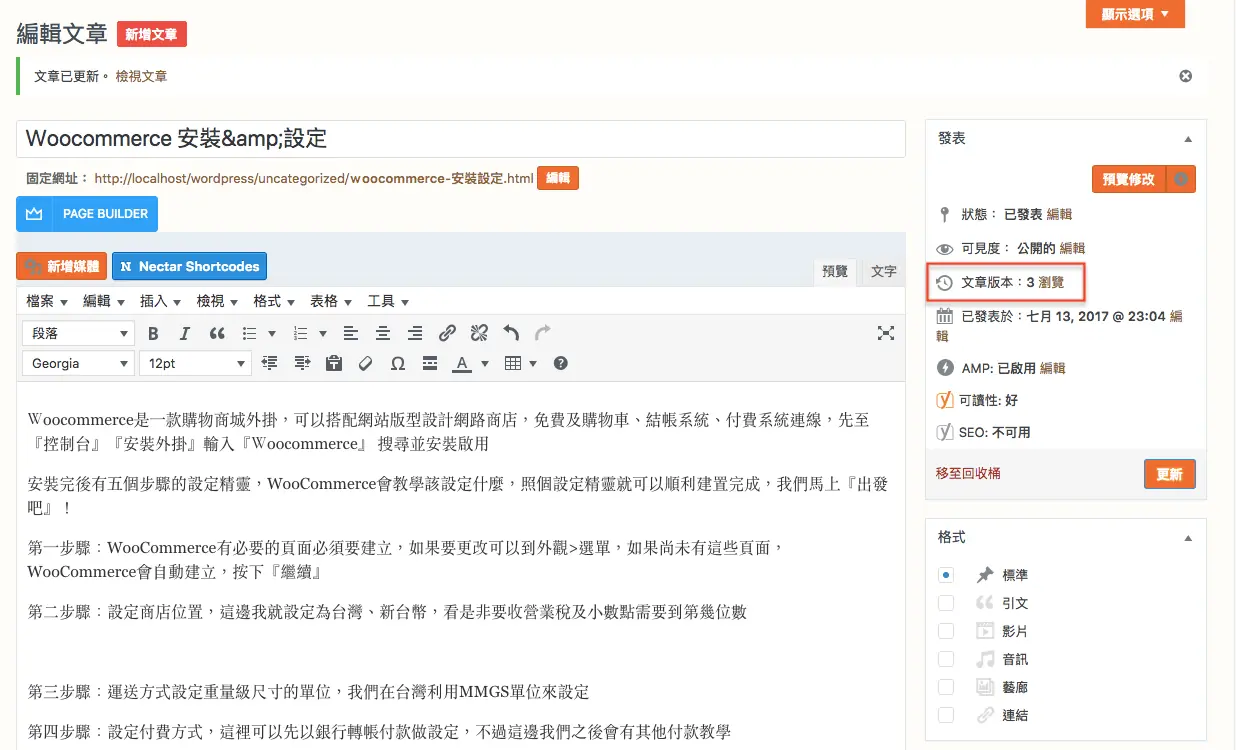This screenshot has width=1236, height=750.
Task: Increase paragraph indent
Action: click(301, 364)
